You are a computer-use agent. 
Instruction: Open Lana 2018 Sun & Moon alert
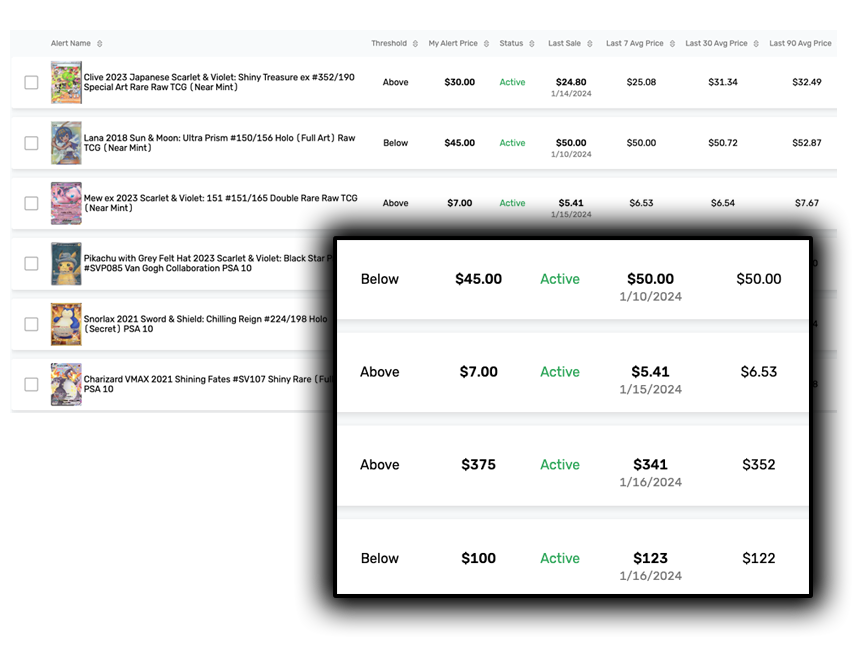pos(219,143)
